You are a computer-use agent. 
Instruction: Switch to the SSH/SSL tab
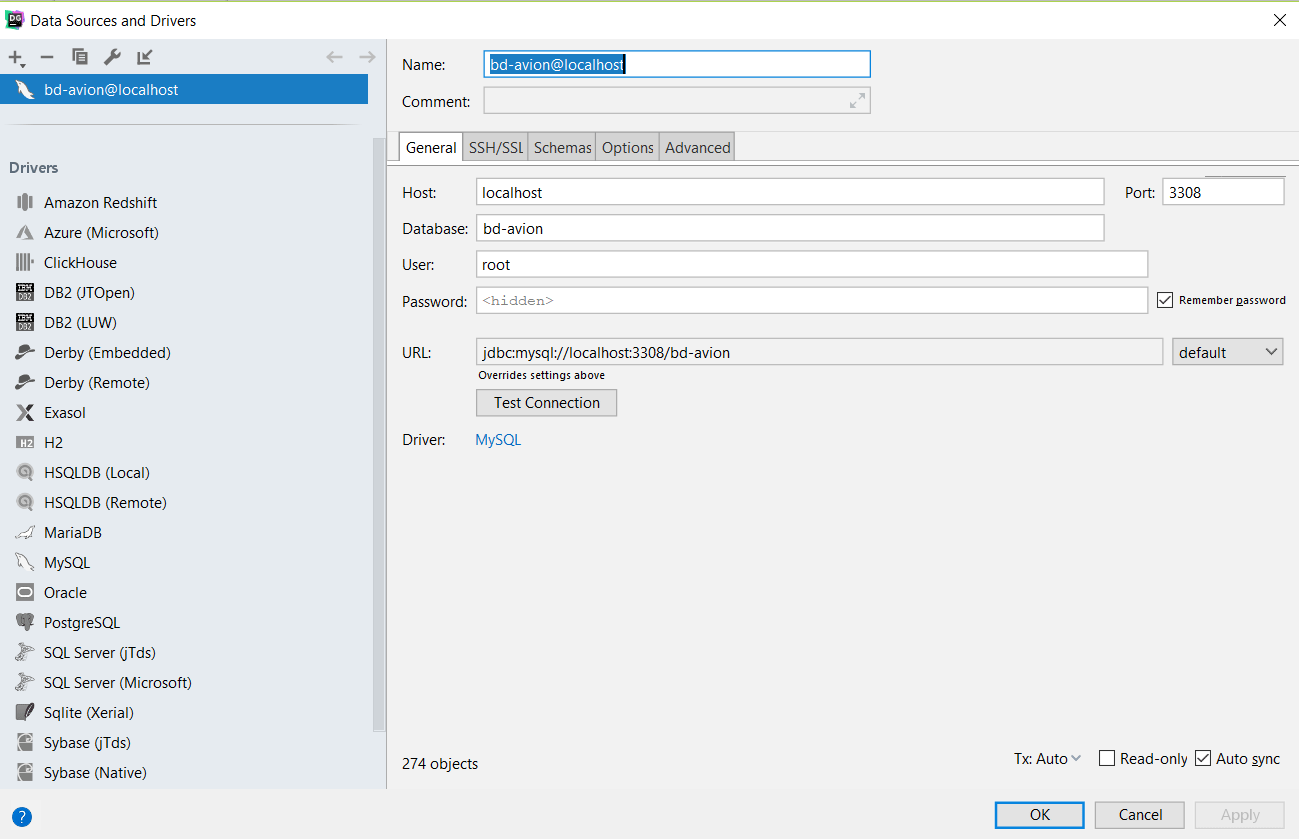tap(495, 147)
